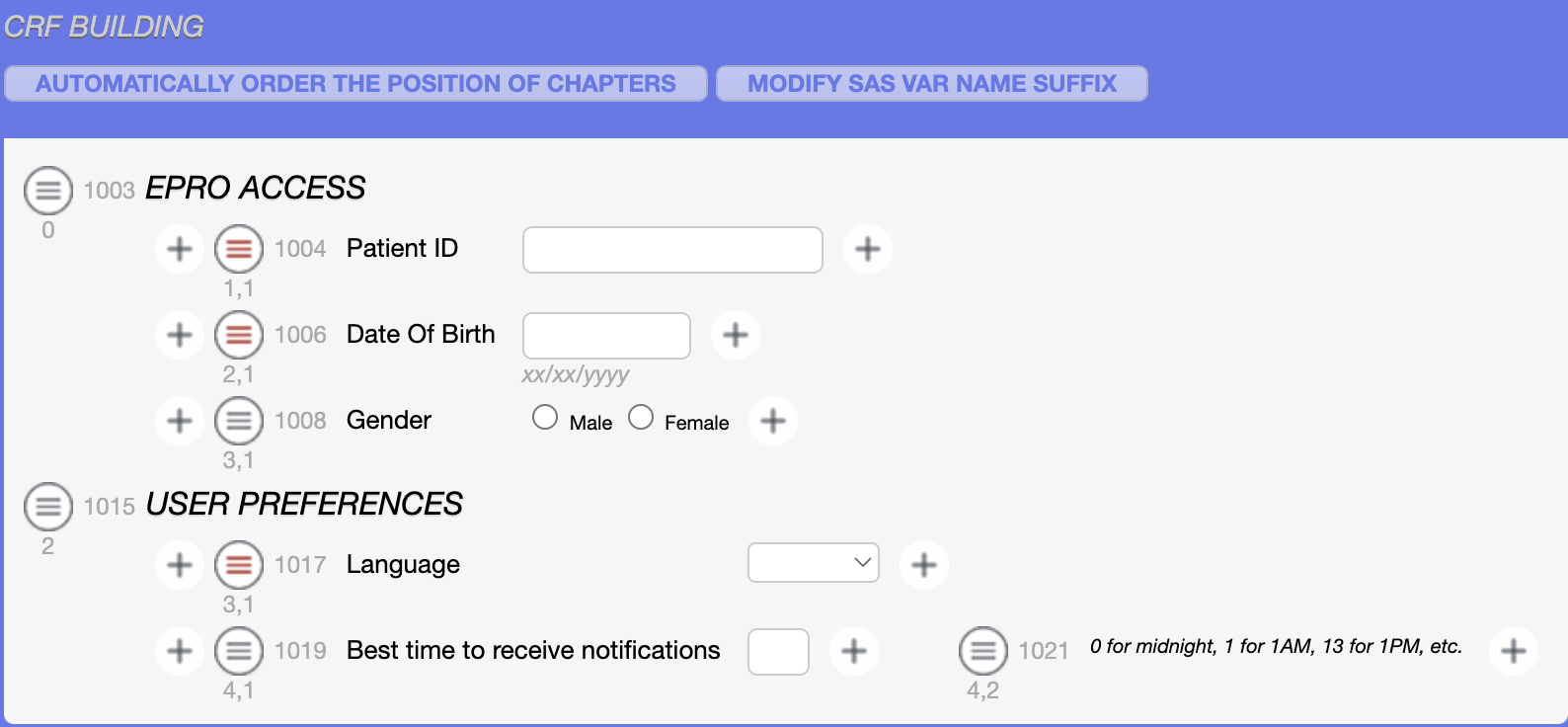Click plus icon after the midnight hint text
Screen dimensions: 1568x727
coord(1513,651)
